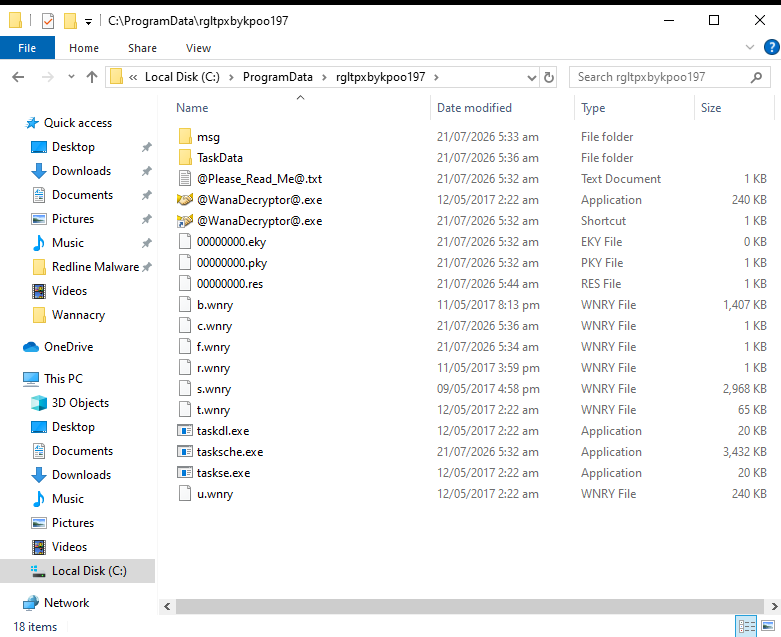Open 3D Objects under This PC
781x637 pixels.
point(80,402)
